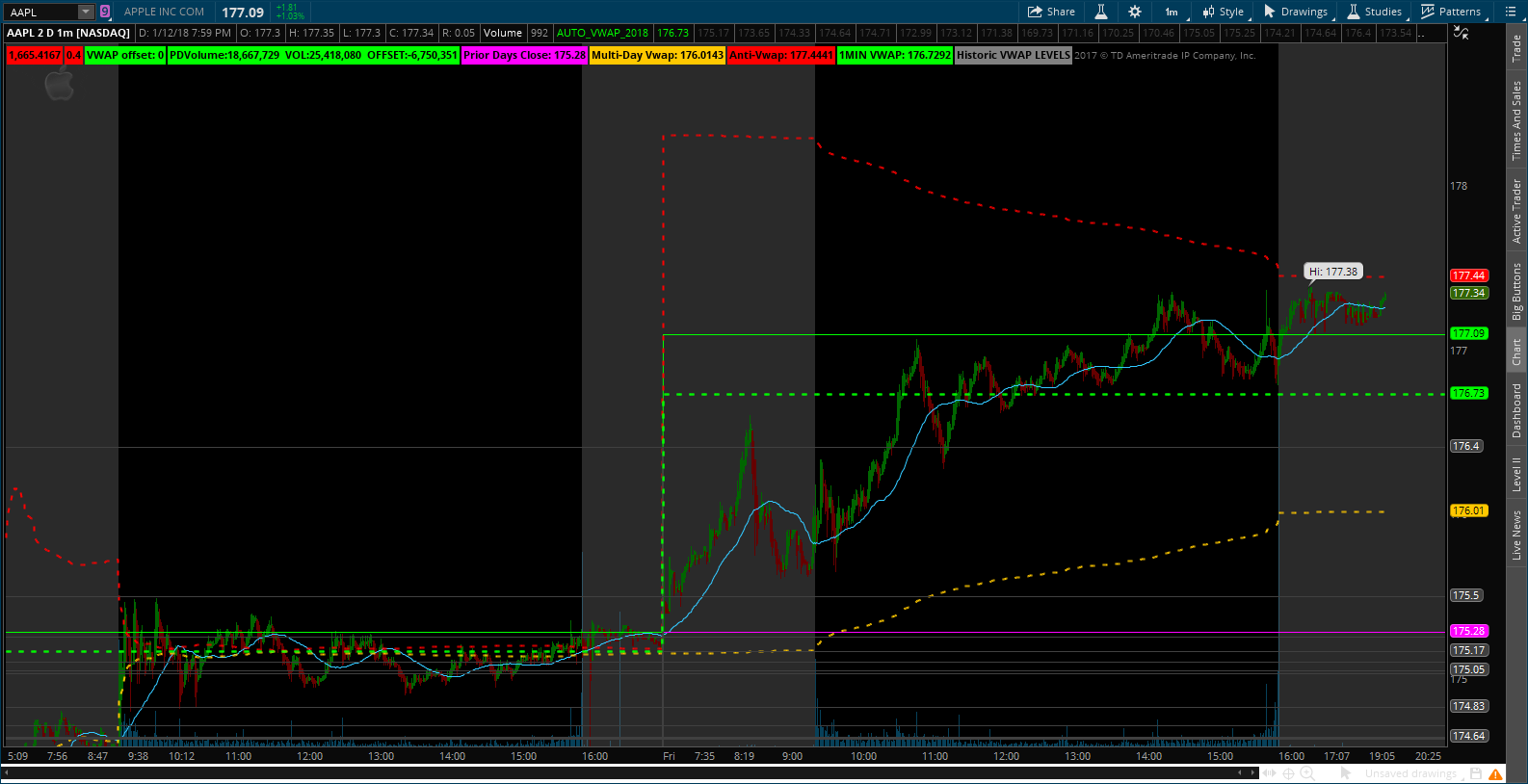The image size is (1528, 784).
Task: Click the Fri date marker on time axis
Action: [x=669, y=756]
